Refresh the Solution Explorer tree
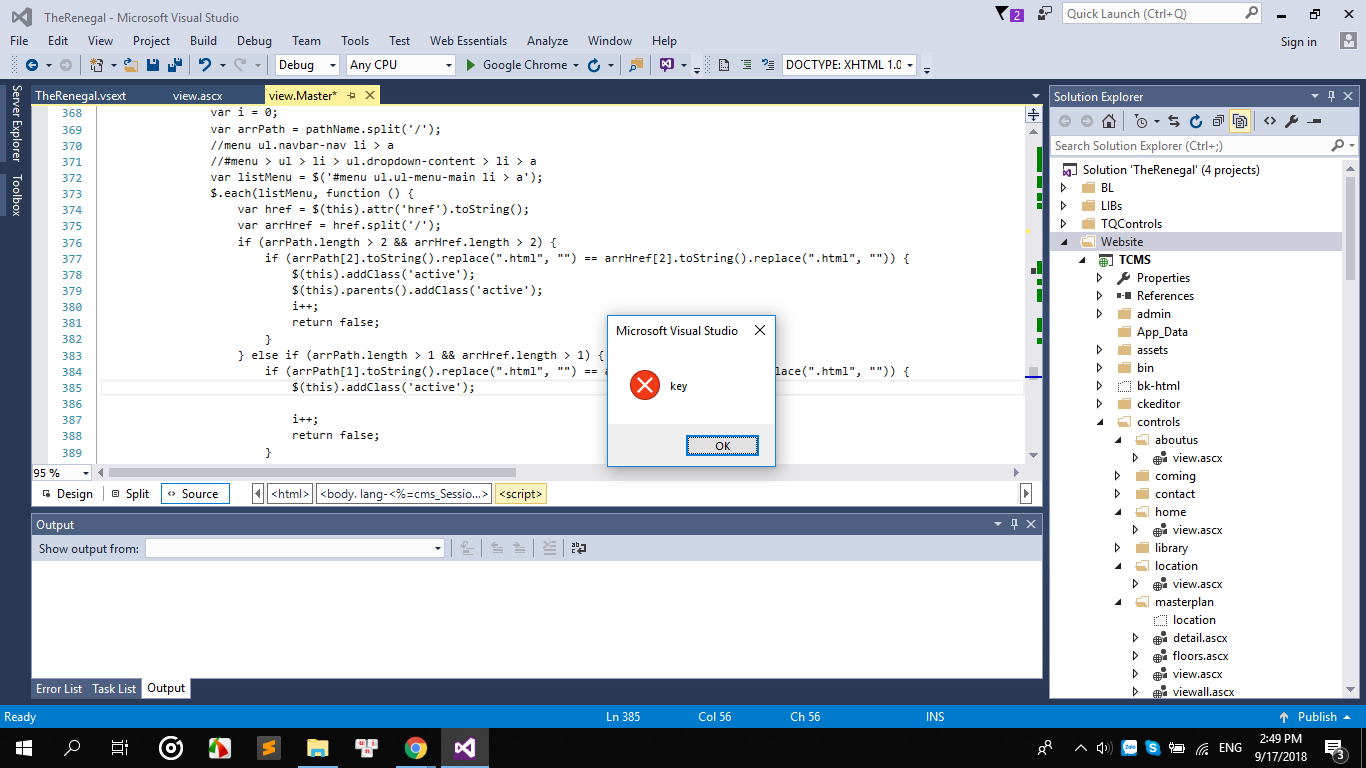The height and width of the screenshot is (768, 1366). (x=1196, y=121)
